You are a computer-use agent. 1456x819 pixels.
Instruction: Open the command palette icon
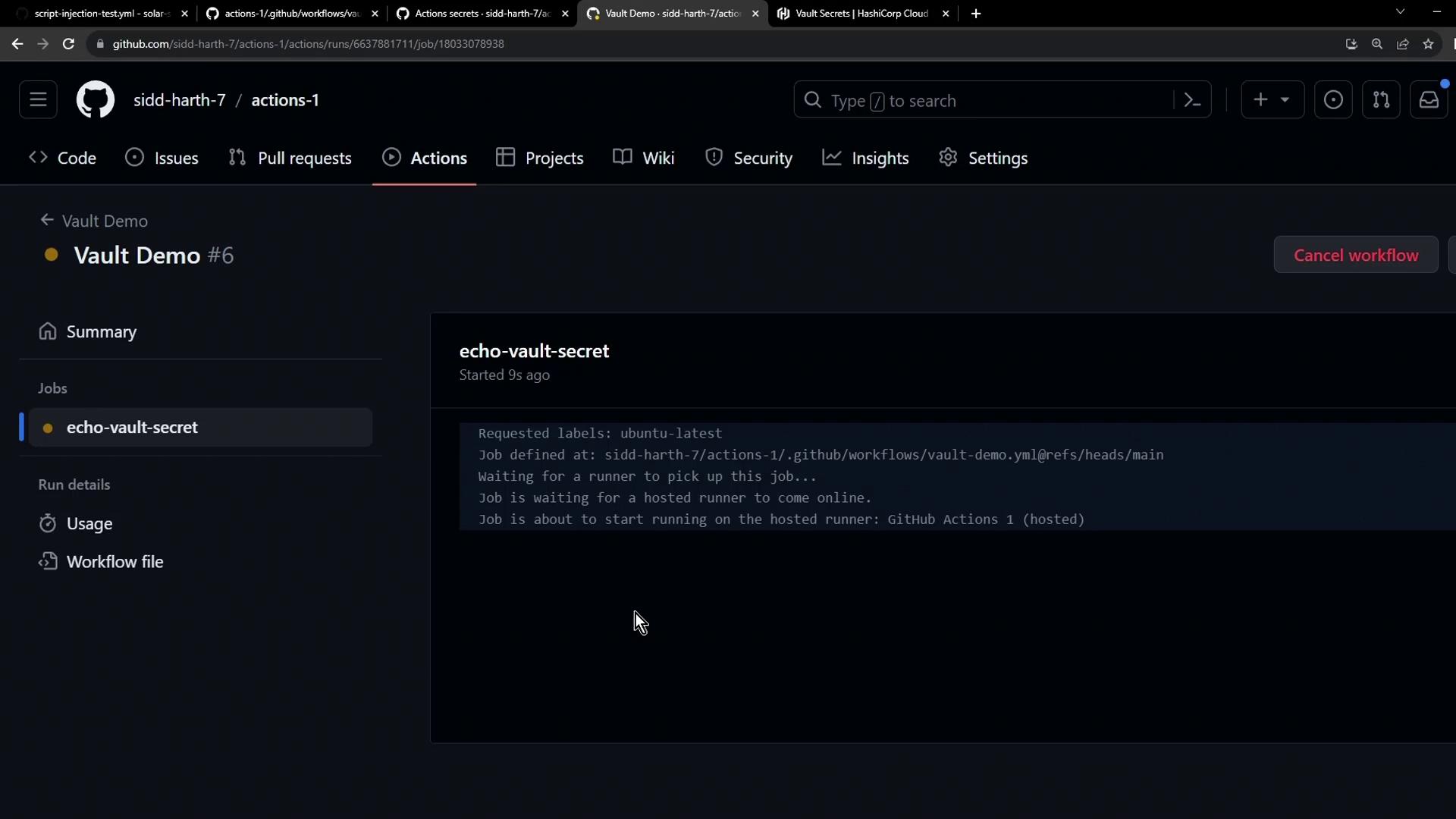coord(1192,100)
